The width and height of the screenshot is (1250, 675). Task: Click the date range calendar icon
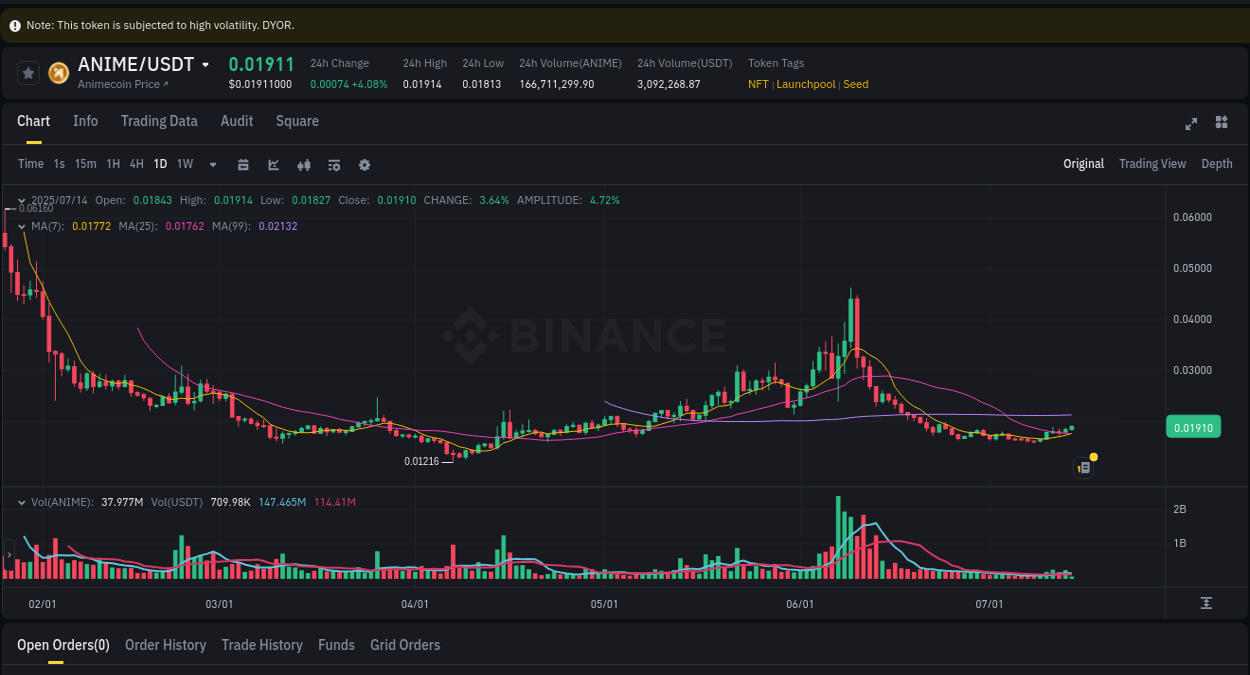click(243, 164)
